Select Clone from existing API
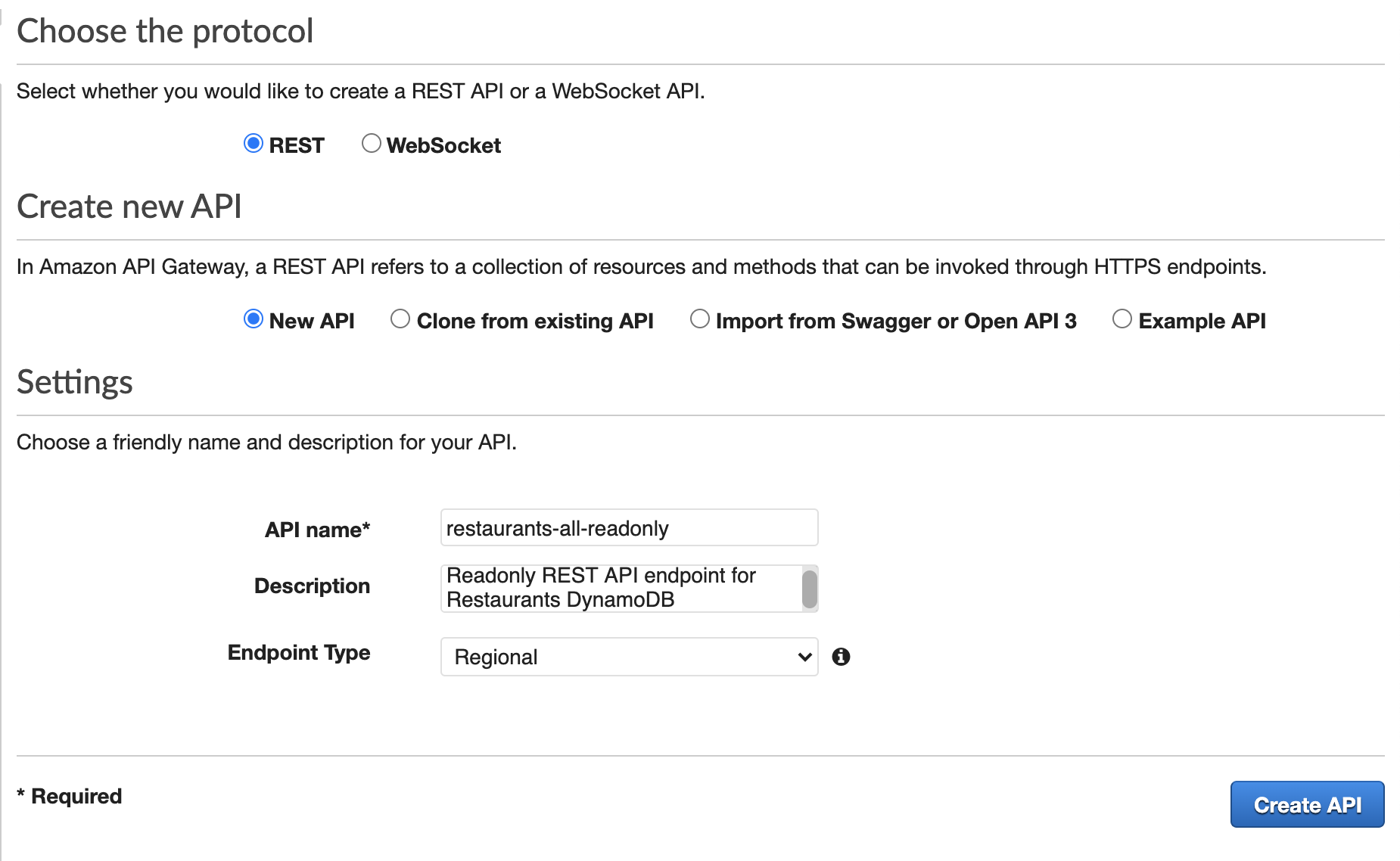The image size is (1400, 861). pyautogui.click(x=400, y=319)
